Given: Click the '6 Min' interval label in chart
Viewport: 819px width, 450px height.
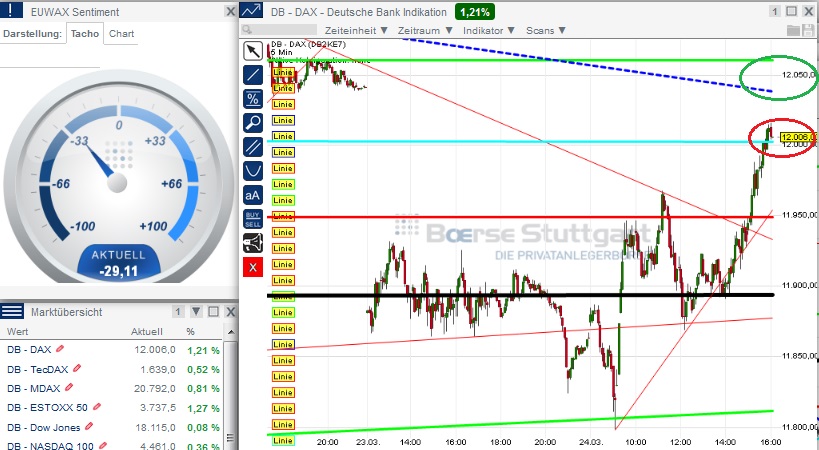Looking at the screenshot, I should [x=282, y=52].
